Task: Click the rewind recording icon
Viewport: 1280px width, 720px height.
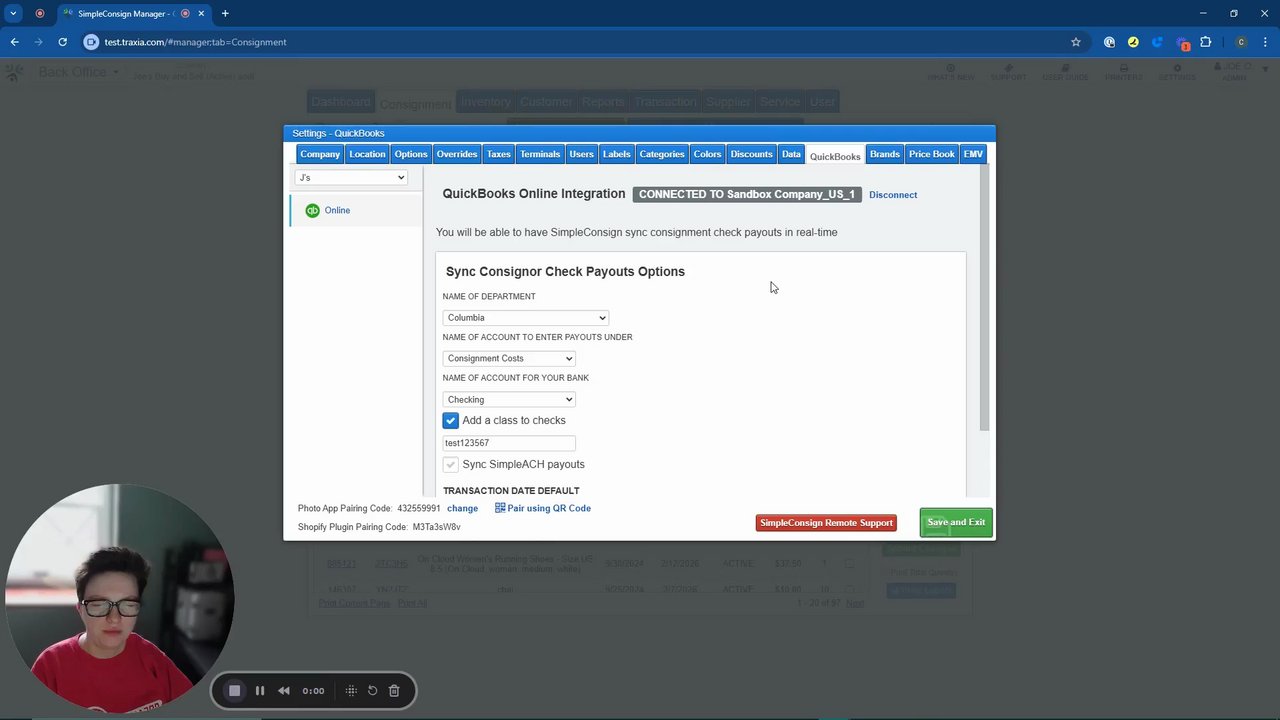Action: (x=284, y=690)
